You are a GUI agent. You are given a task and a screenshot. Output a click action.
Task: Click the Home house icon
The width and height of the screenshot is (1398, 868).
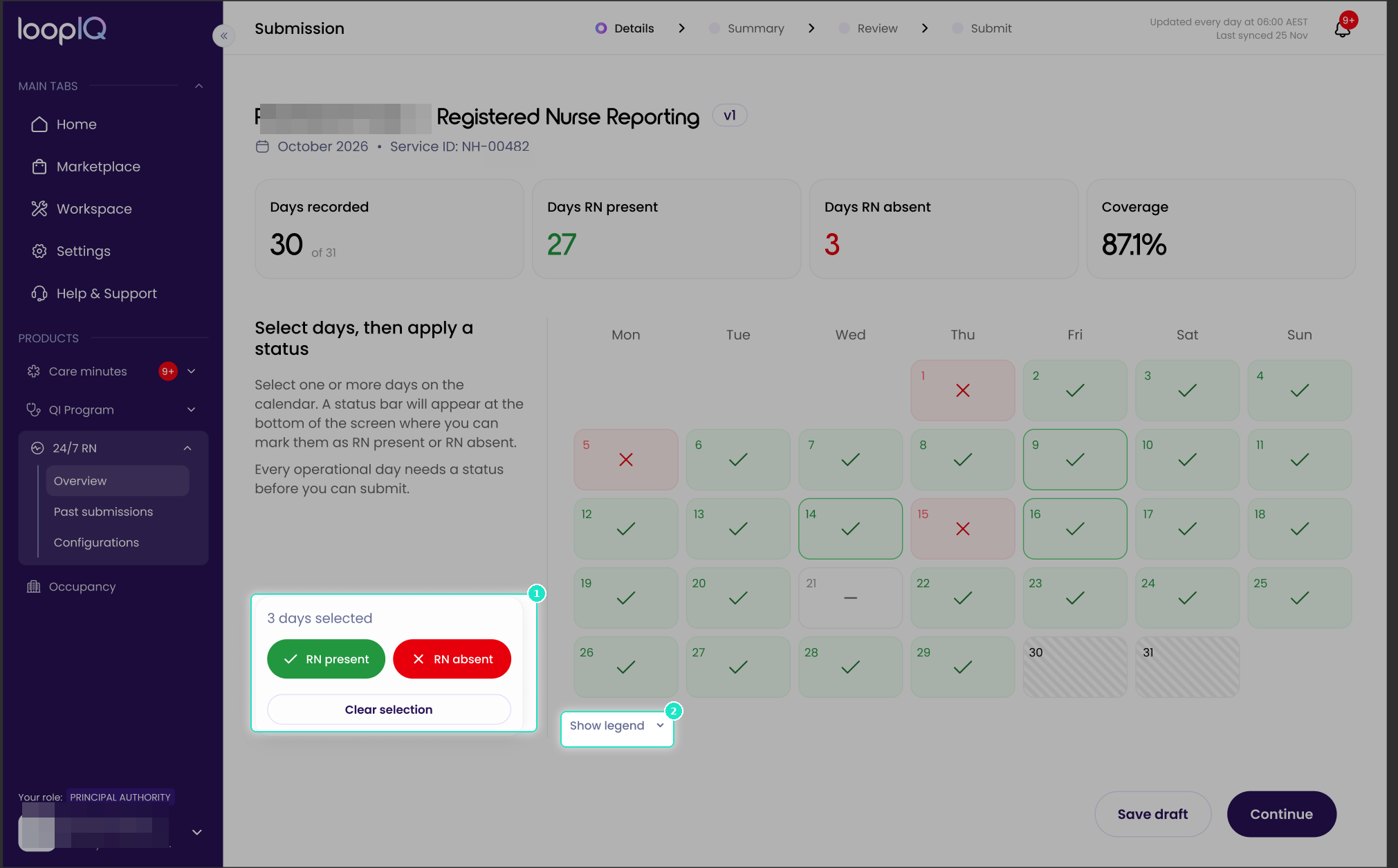tap(39, 124)
